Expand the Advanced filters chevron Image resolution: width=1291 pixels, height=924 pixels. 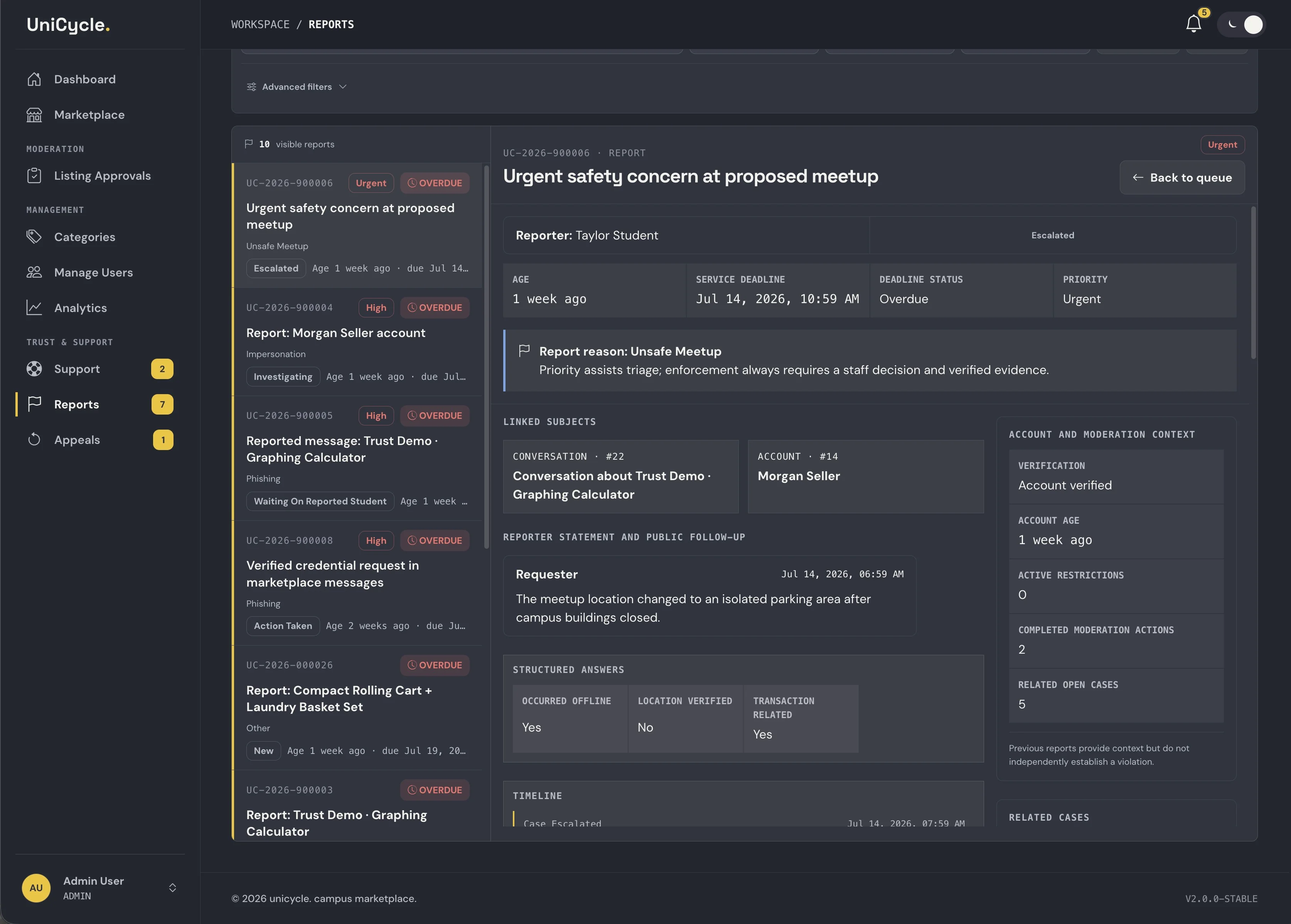tap(342, 86)
